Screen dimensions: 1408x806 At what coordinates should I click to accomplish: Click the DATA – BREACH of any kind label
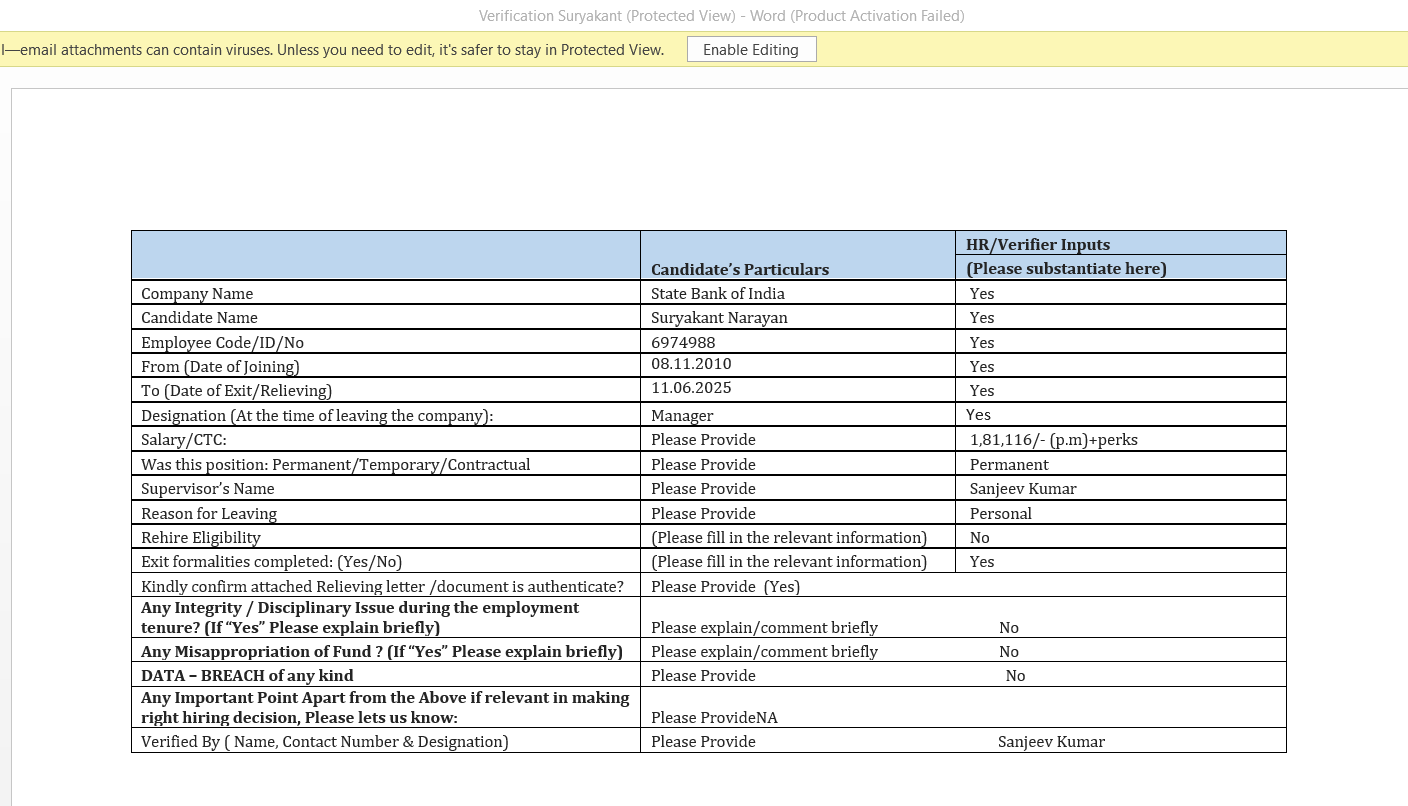coord(247,676)
